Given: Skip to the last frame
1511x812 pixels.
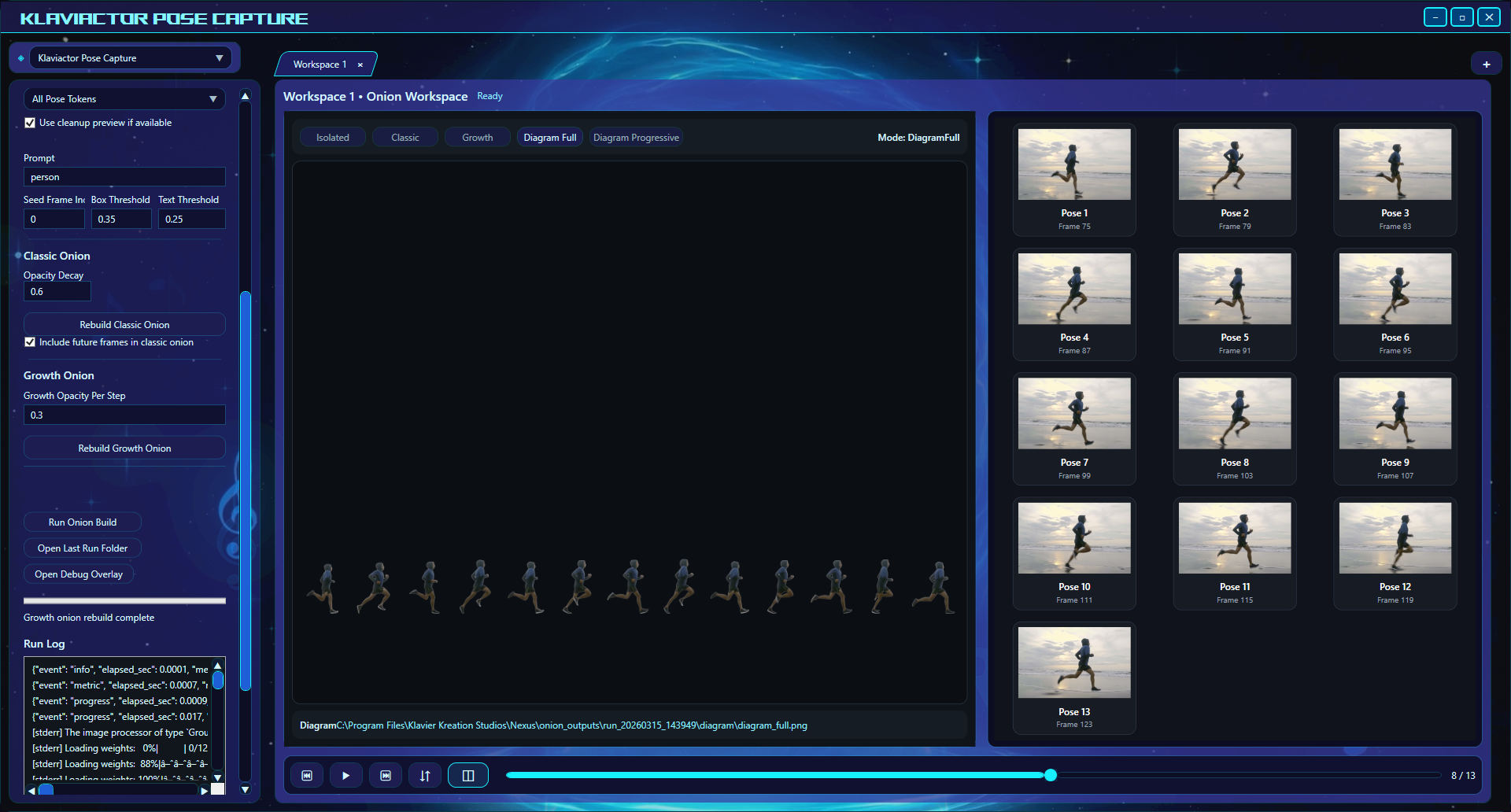Looking at the screenshot, I should [x=386, y=775].
